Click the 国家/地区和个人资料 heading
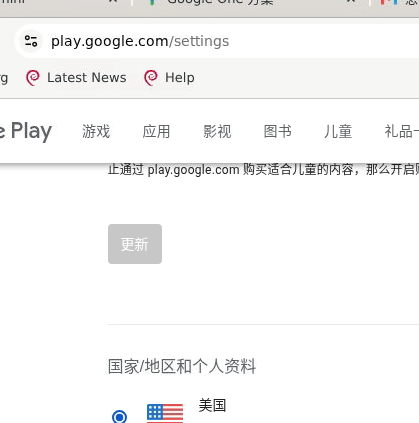The width and height of the screenshot is (419, 423). coord(182,366)
